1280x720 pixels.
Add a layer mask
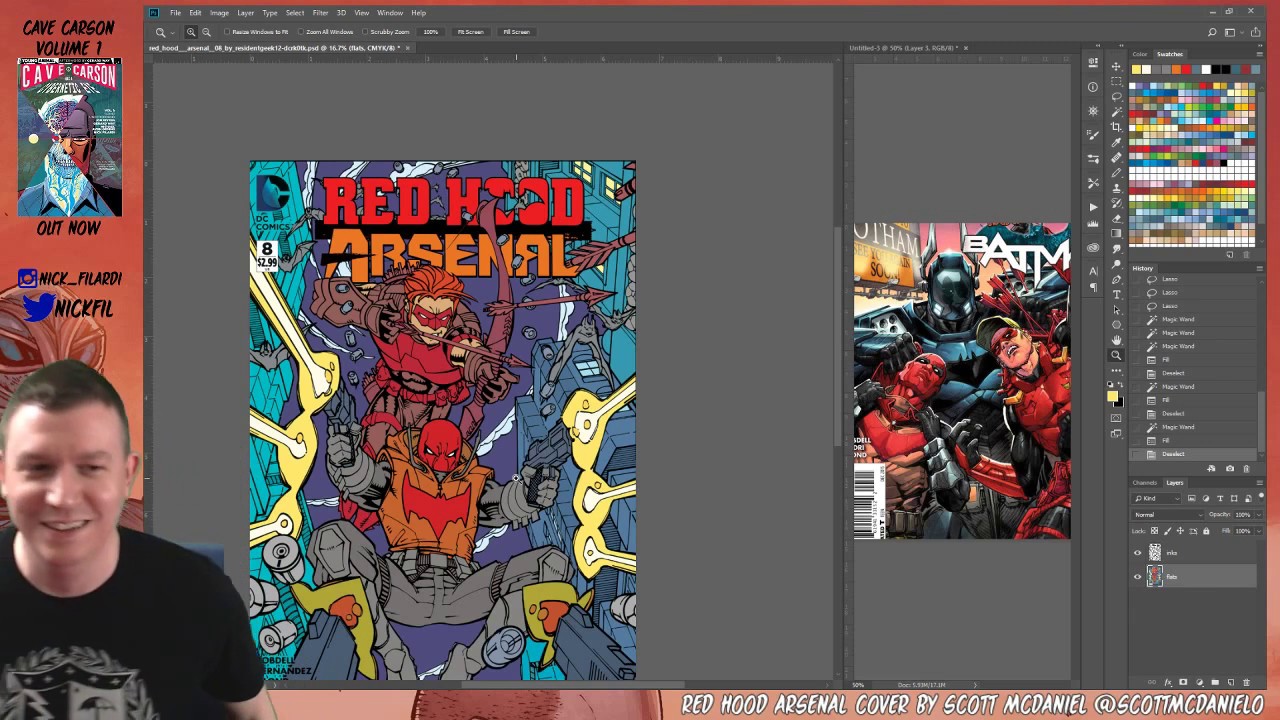(1183, 682)
